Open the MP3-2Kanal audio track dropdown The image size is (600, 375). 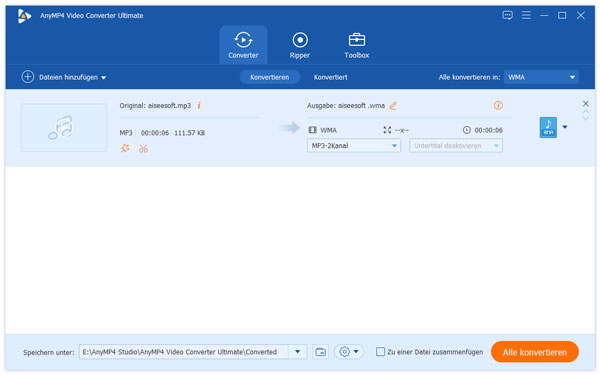(x=354, y=146)
